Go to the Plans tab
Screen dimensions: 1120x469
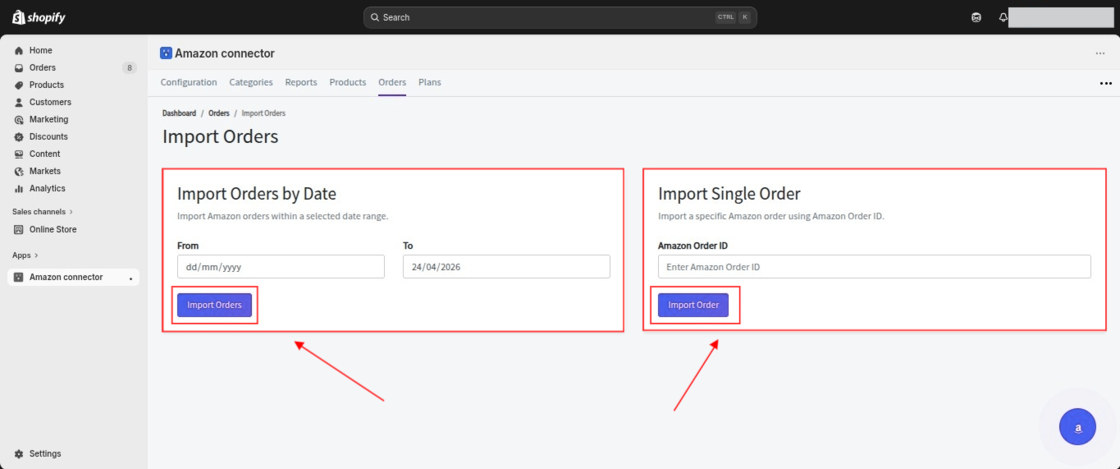click(430, 83)
